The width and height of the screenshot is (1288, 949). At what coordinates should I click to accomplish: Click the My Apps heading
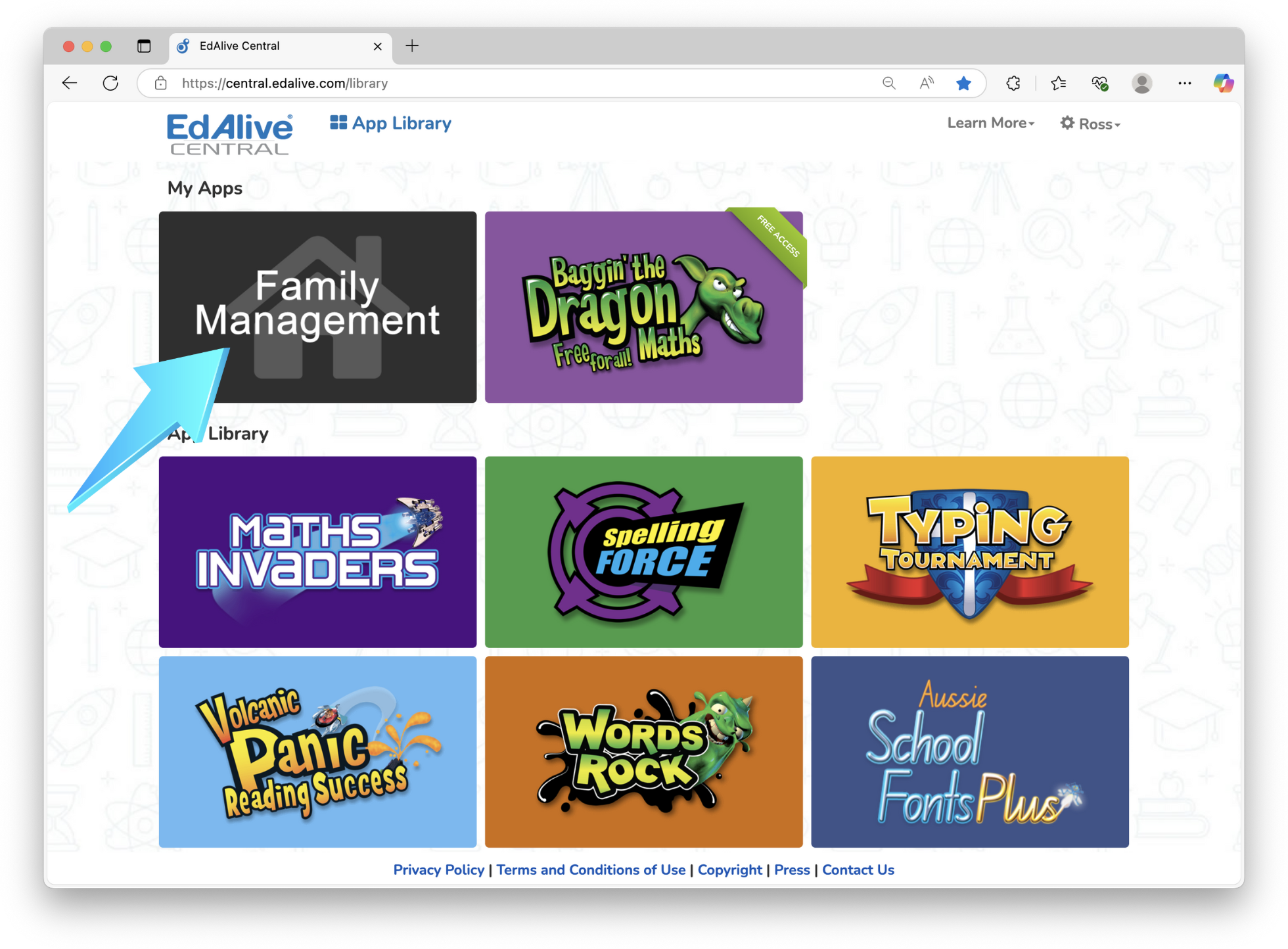(x=205, y=189)
